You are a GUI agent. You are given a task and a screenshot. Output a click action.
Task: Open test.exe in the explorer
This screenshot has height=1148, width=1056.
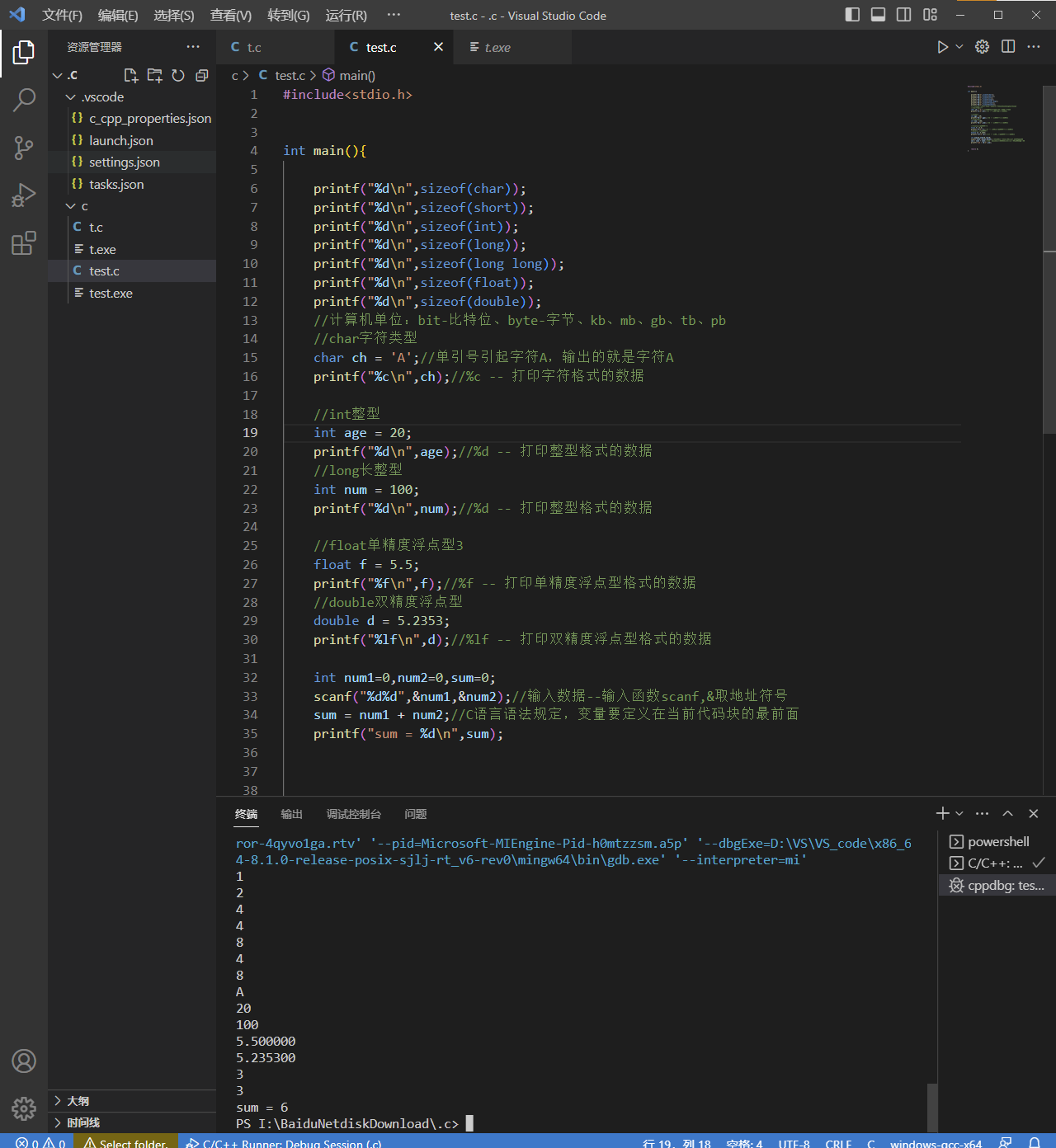coord(132,293)
